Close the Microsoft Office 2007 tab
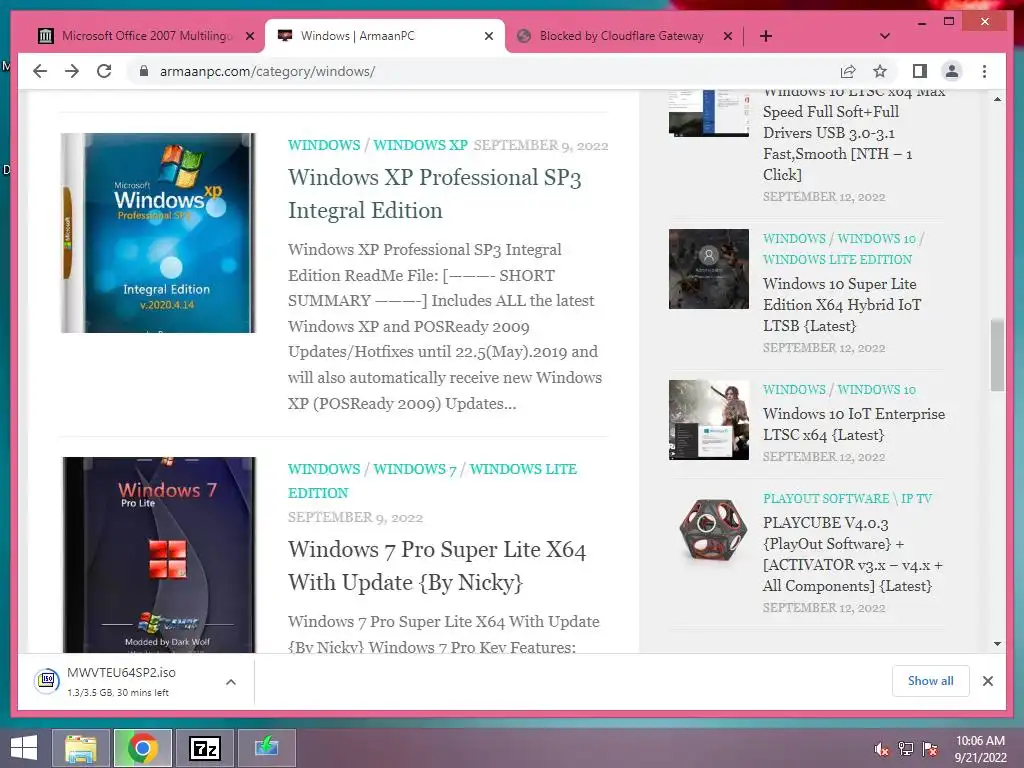The width and height of the screenshot is (1024, 768). coord(249,36)
